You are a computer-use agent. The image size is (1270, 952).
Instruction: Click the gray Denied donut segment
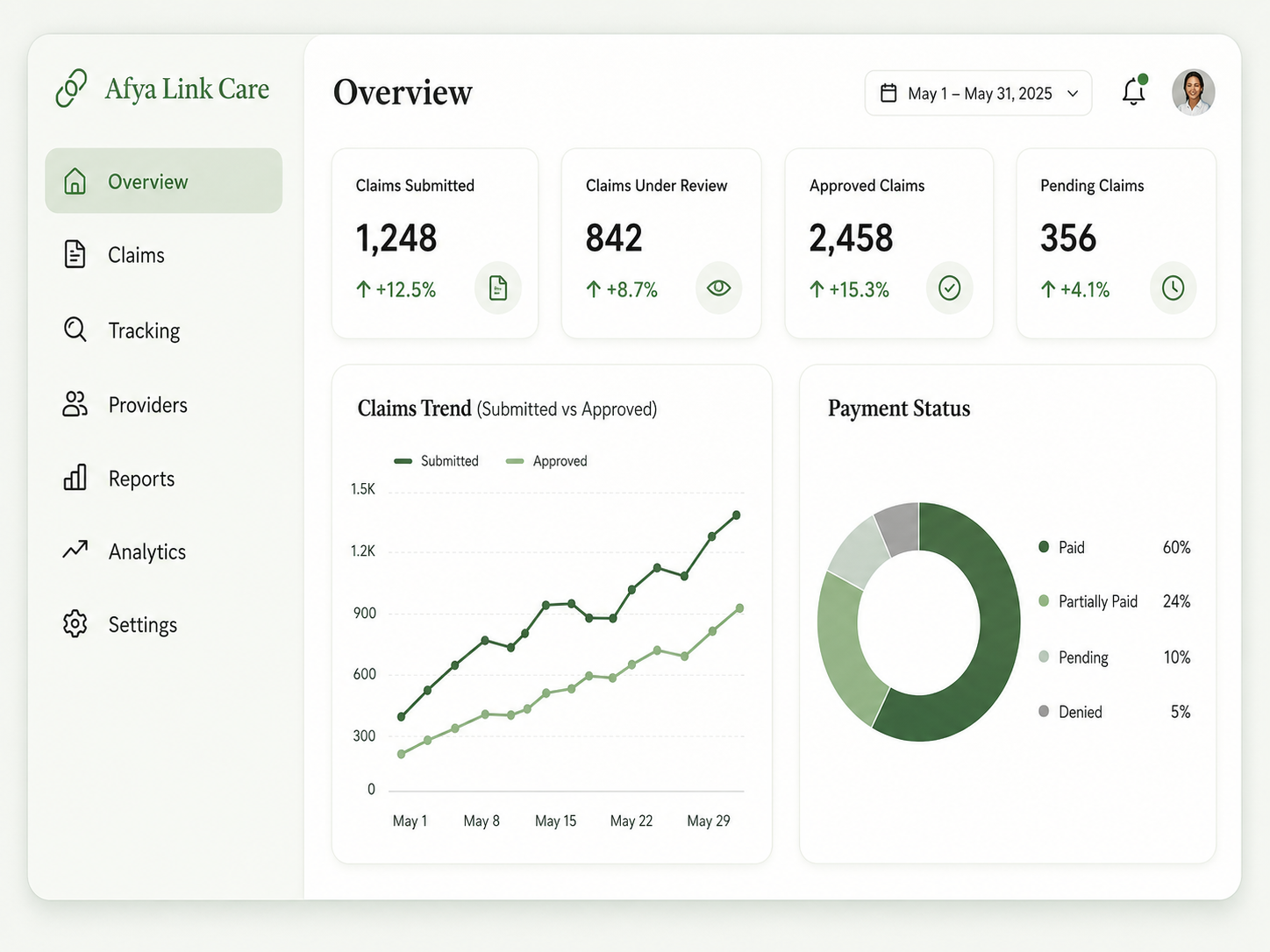click(x=899, y=527)
